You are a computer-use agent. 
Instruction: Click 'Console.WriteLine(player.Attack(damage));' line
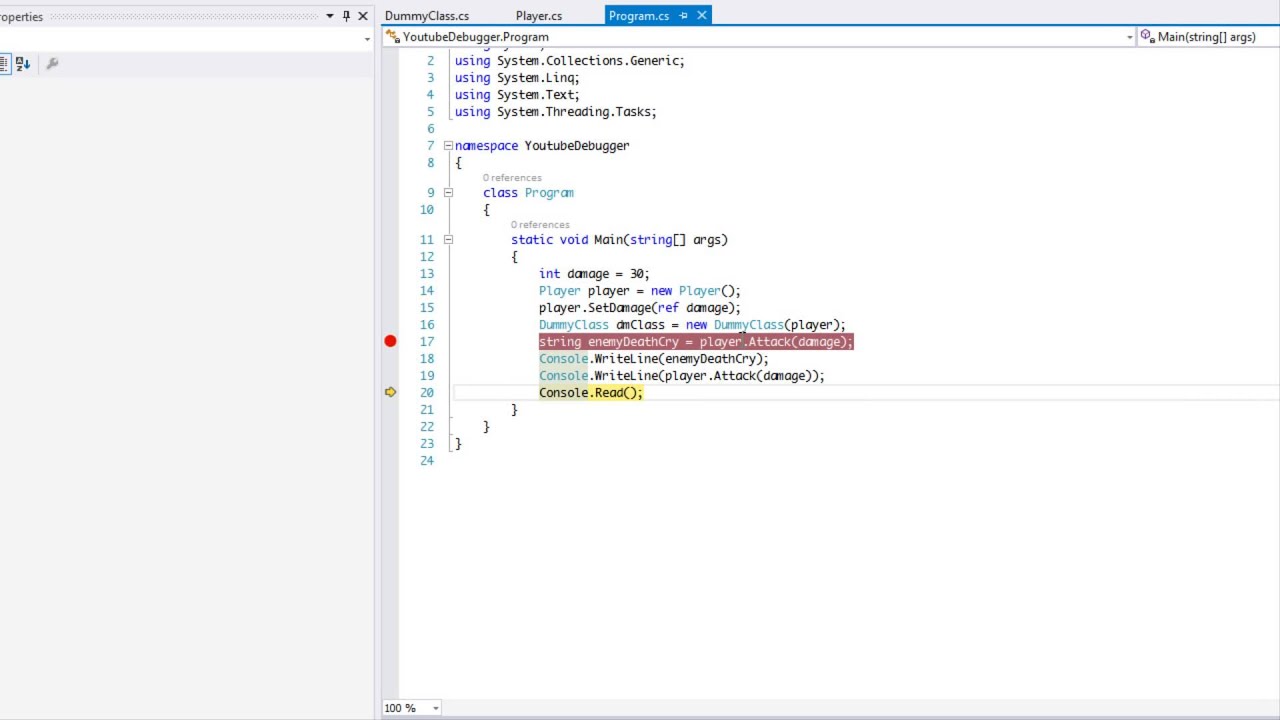point(682,376)
